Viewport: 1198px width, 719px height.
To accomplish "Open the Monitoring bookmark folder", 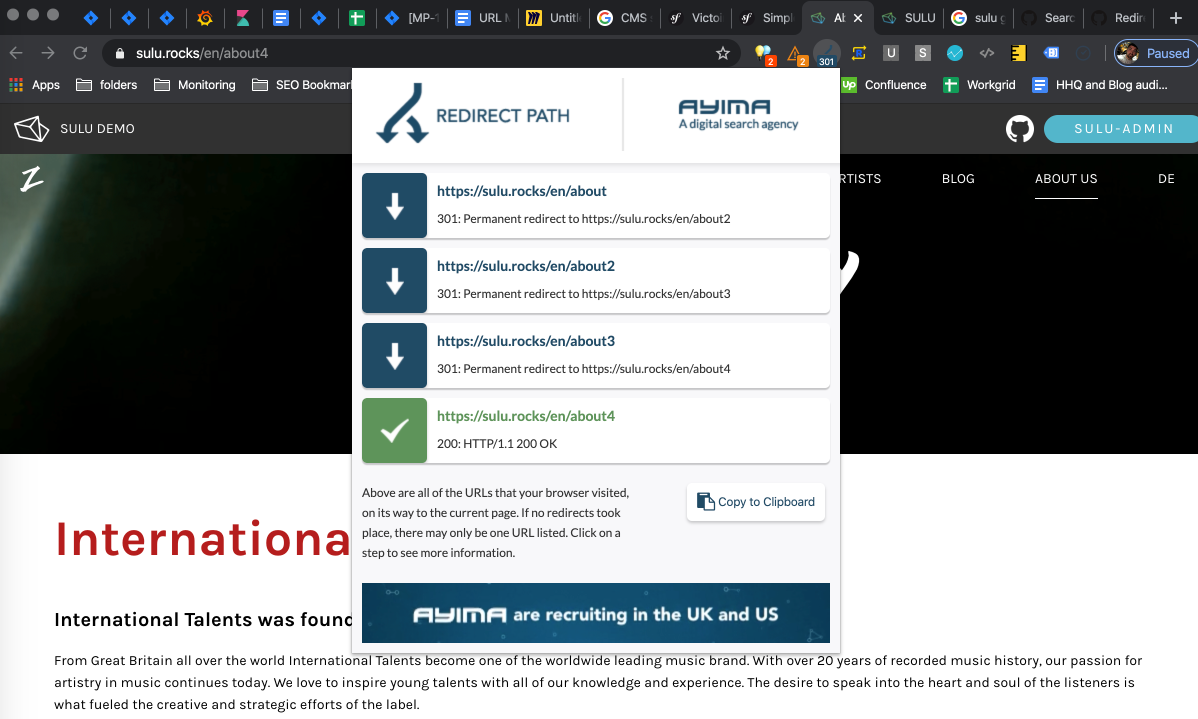I will 195,85.
